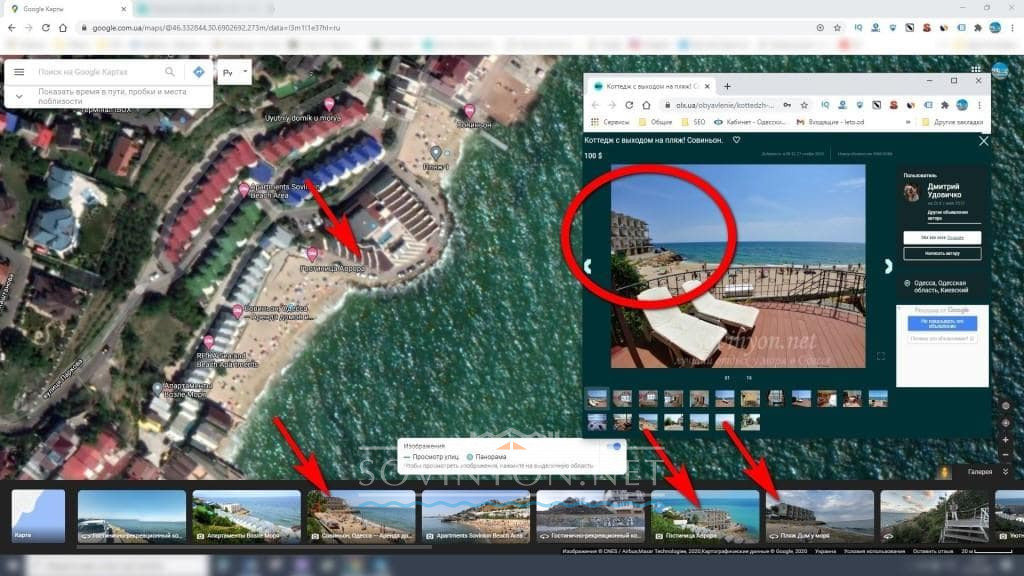Bookmark the OLX page with star icon
This screenshot has height=576, width=1024.
[803, 105]
